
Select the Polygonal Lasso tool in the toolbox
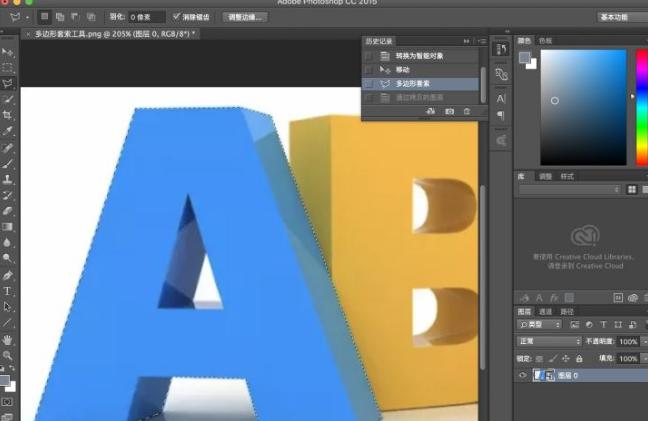(7, 83)
